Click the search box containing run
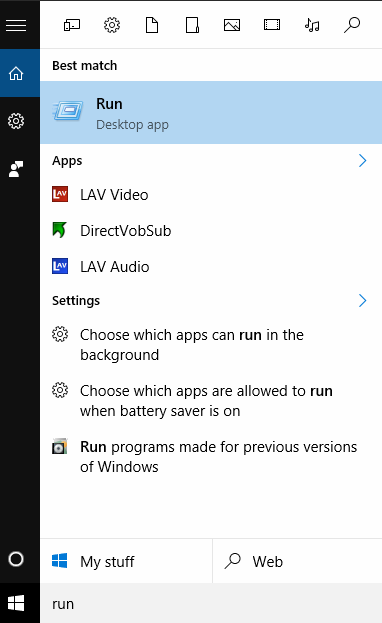This screenshot has height=623, width=382. pyautogui.click(x=211, y=604)
